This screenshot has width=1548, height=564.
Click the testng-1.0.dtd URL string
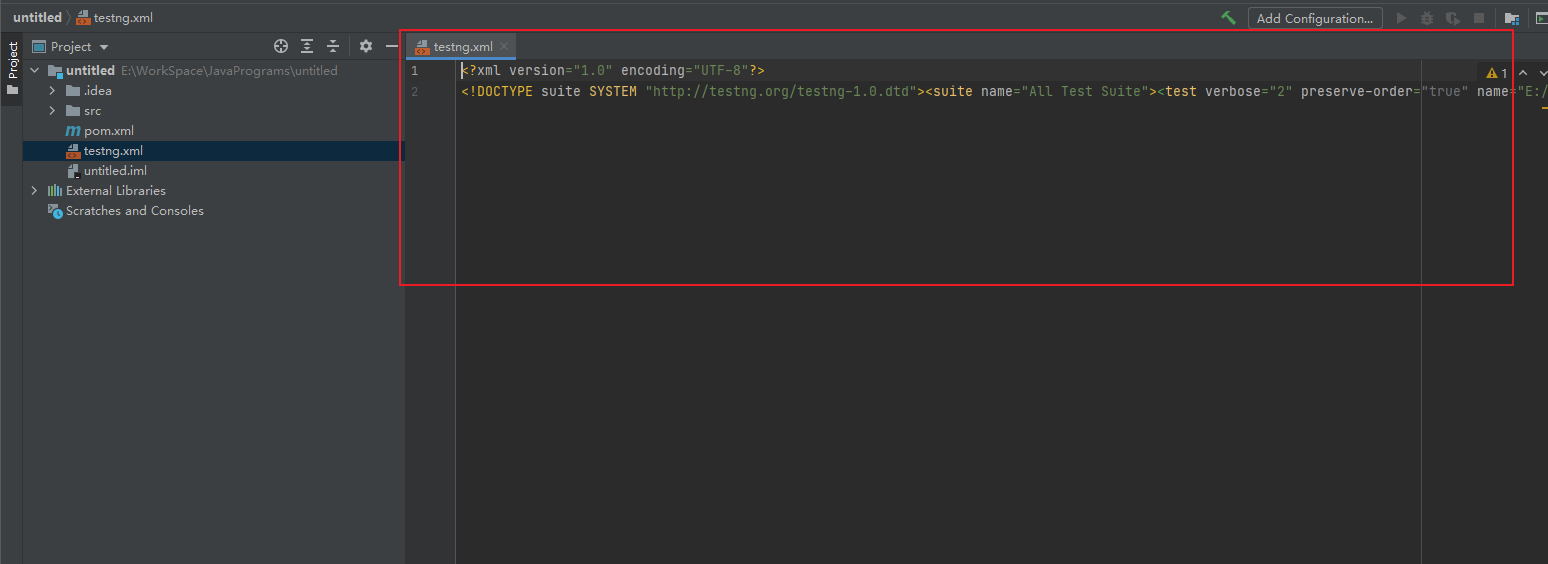click(x=781, y=91)
